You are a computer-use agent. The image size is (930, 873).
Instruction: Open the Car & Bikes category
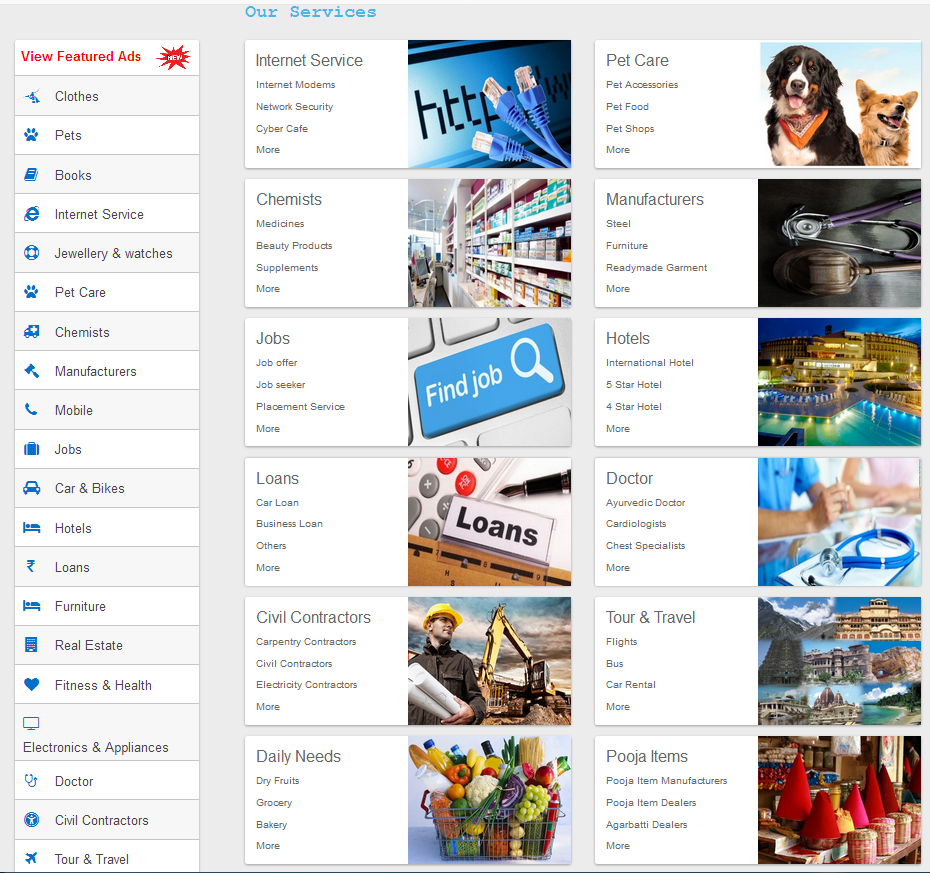click(x=89, y=489)
